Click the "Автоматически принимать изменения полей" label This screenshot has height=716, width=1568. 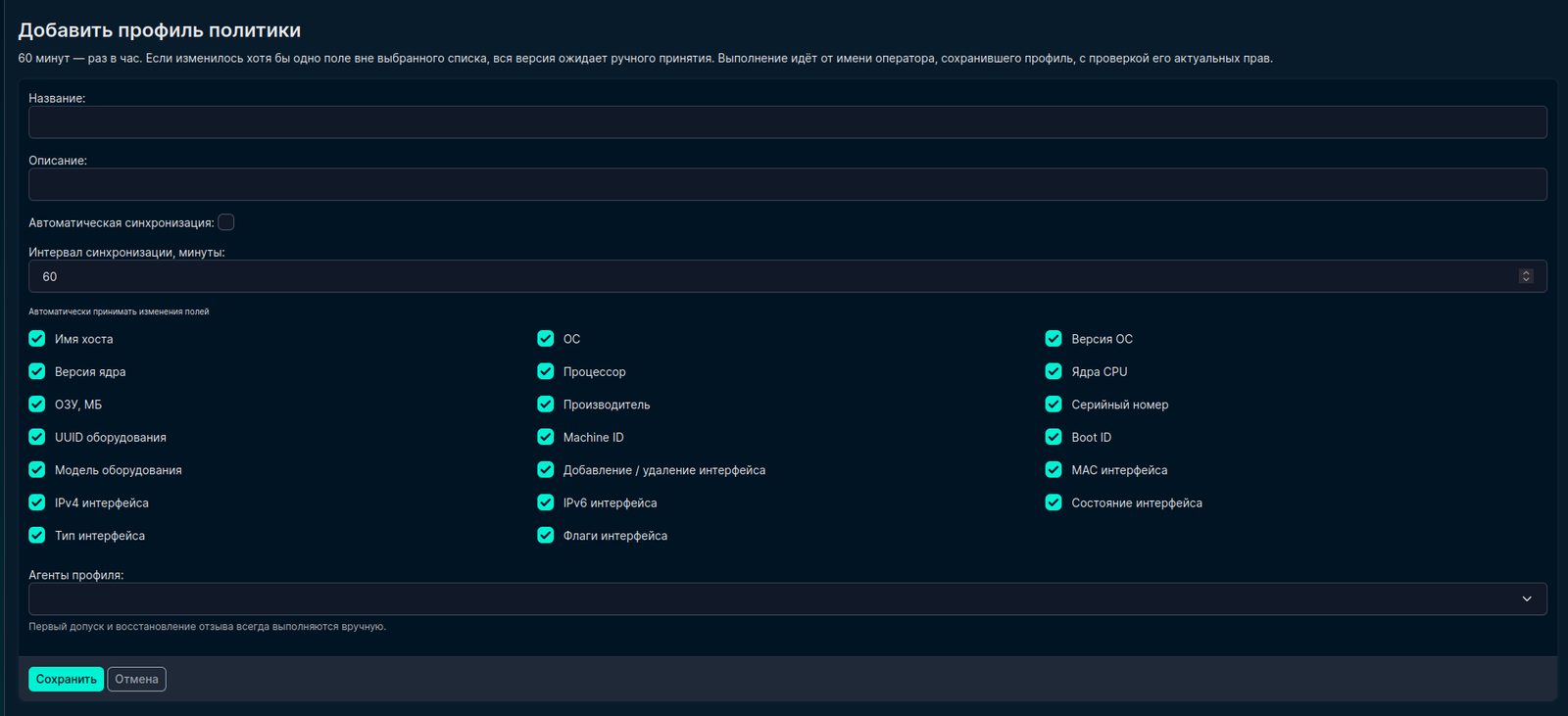click(119, 311)
